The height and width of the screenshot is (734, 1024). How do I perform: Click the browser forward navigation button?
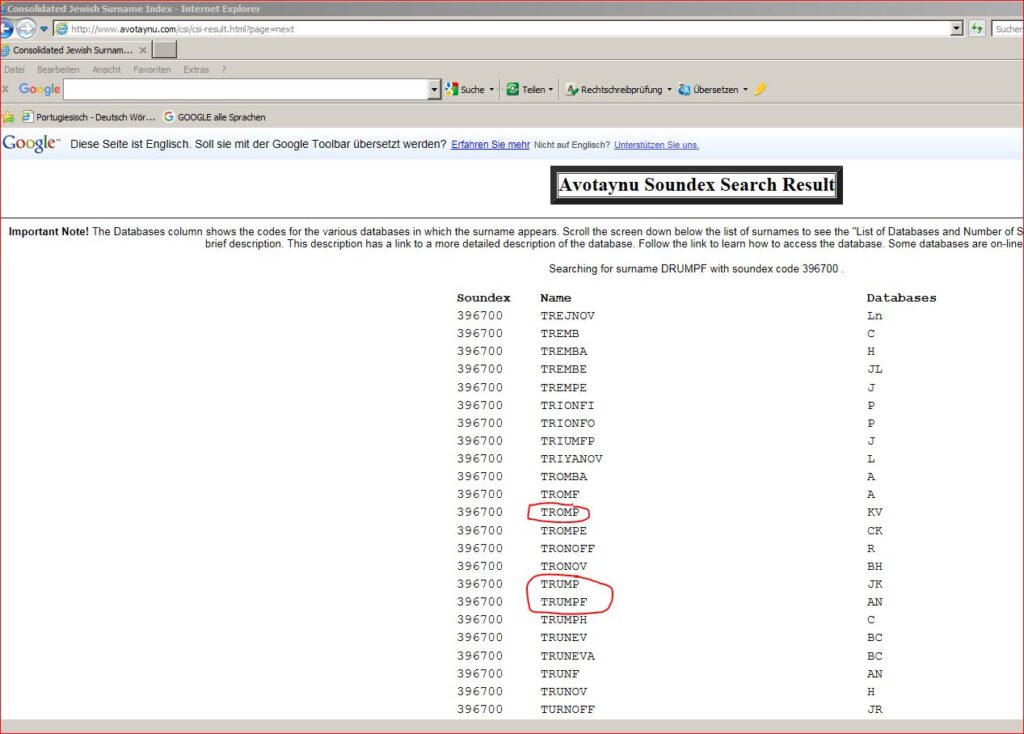click(25, 29)
